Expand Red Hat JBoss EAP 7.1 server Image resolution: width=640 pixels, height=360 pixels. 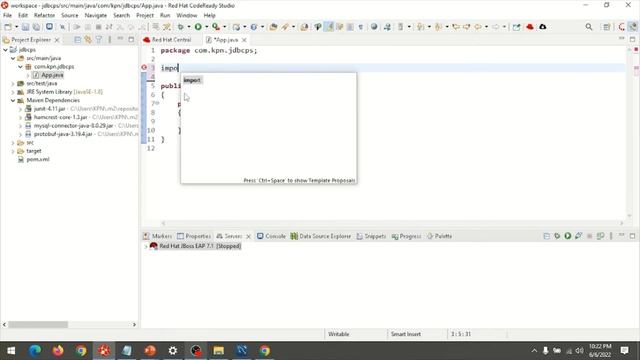pyautogui.click(x=146, y=246)
